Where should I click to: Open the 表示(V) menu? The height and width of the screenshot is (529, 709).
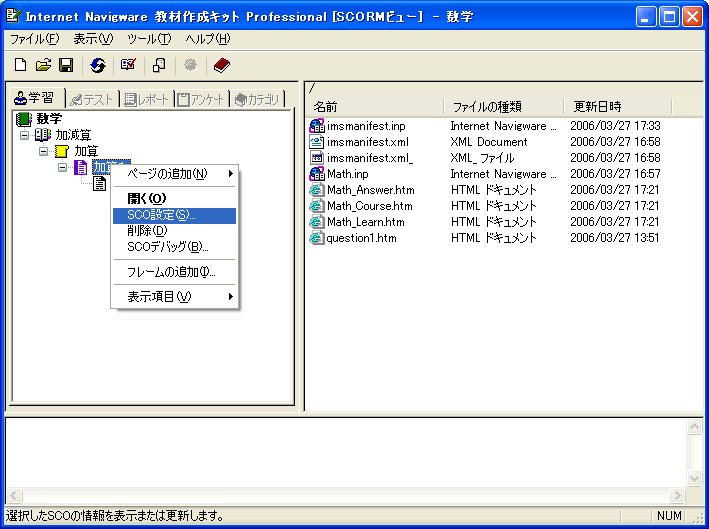tap(93, 39)
